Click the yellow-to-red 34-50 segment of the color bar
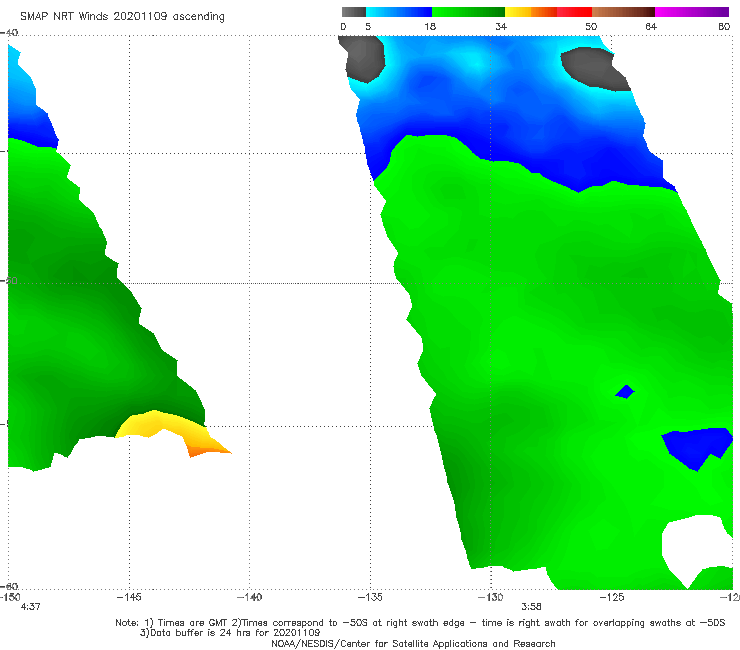The height and width of the screenshot is (650, 740). coord(548,12)
